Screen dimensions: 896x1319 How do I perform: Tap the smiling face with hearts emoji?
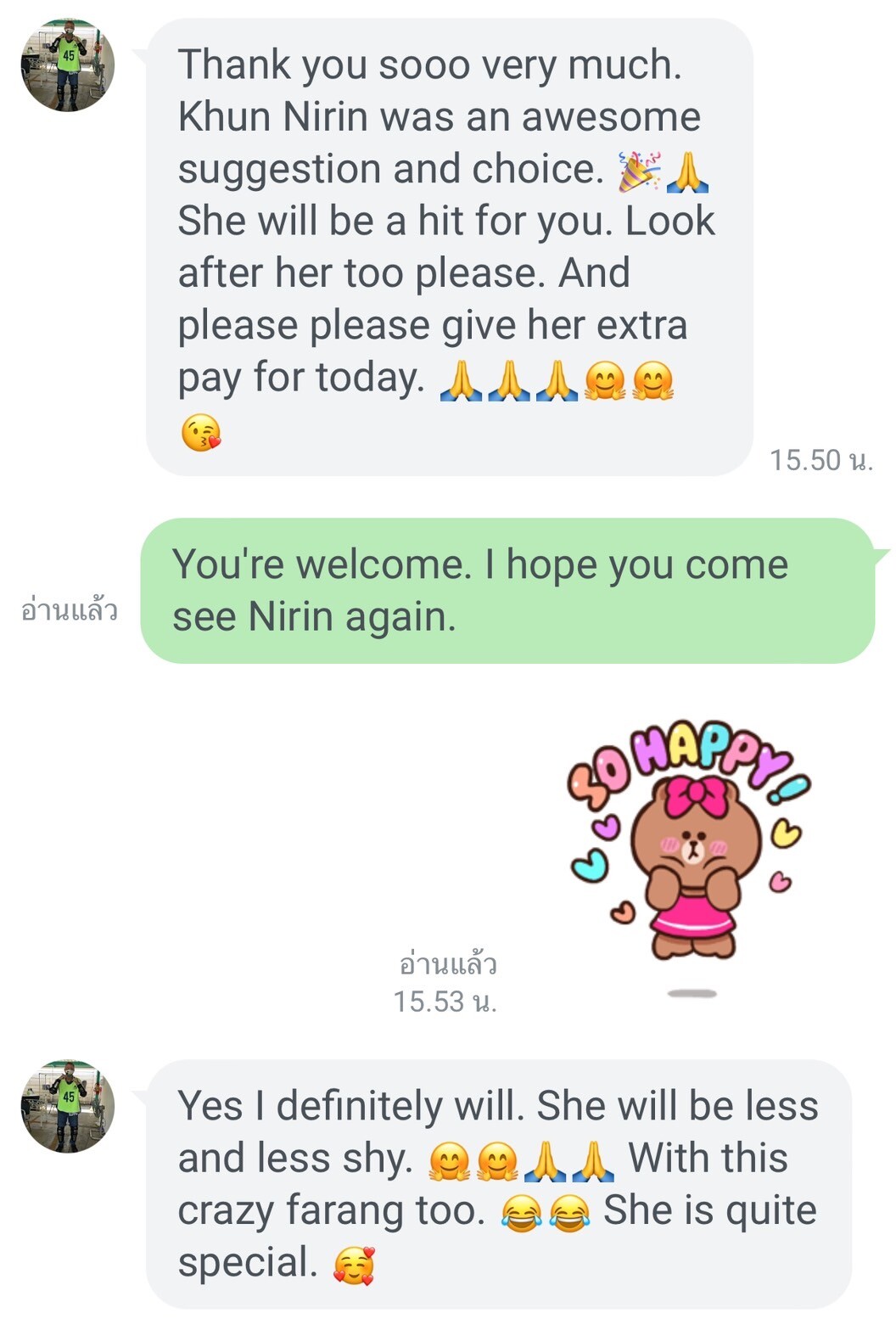tap(354, 1265)
